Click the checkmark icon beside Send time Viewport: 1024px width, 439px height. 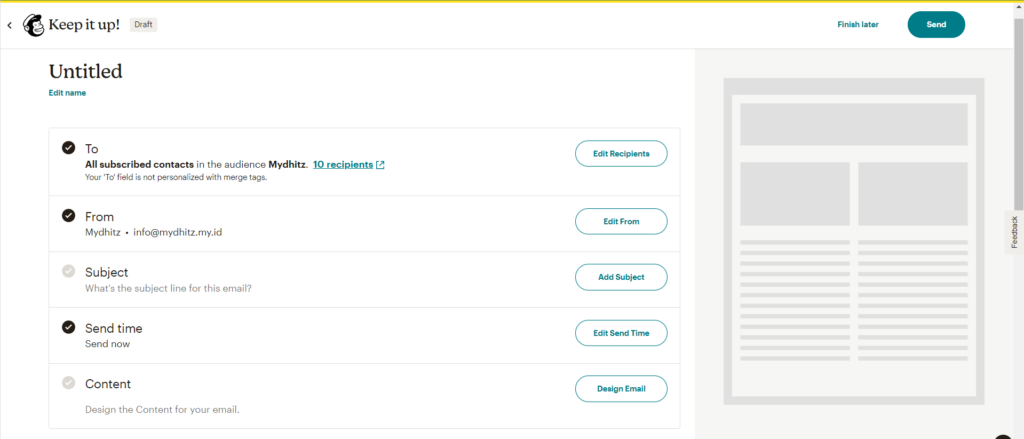68,327
